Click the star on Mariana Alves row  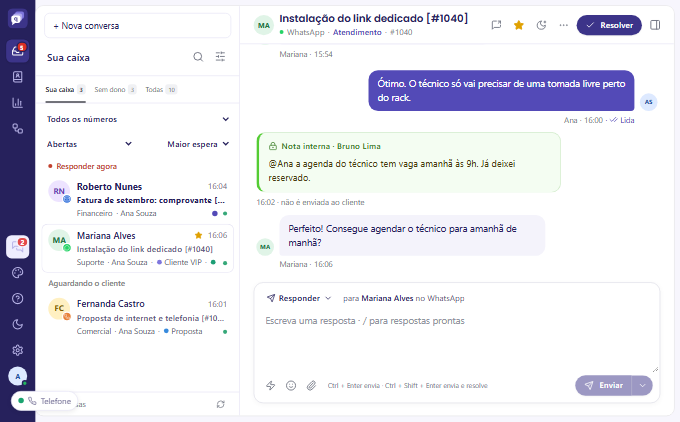coord(198,235)
